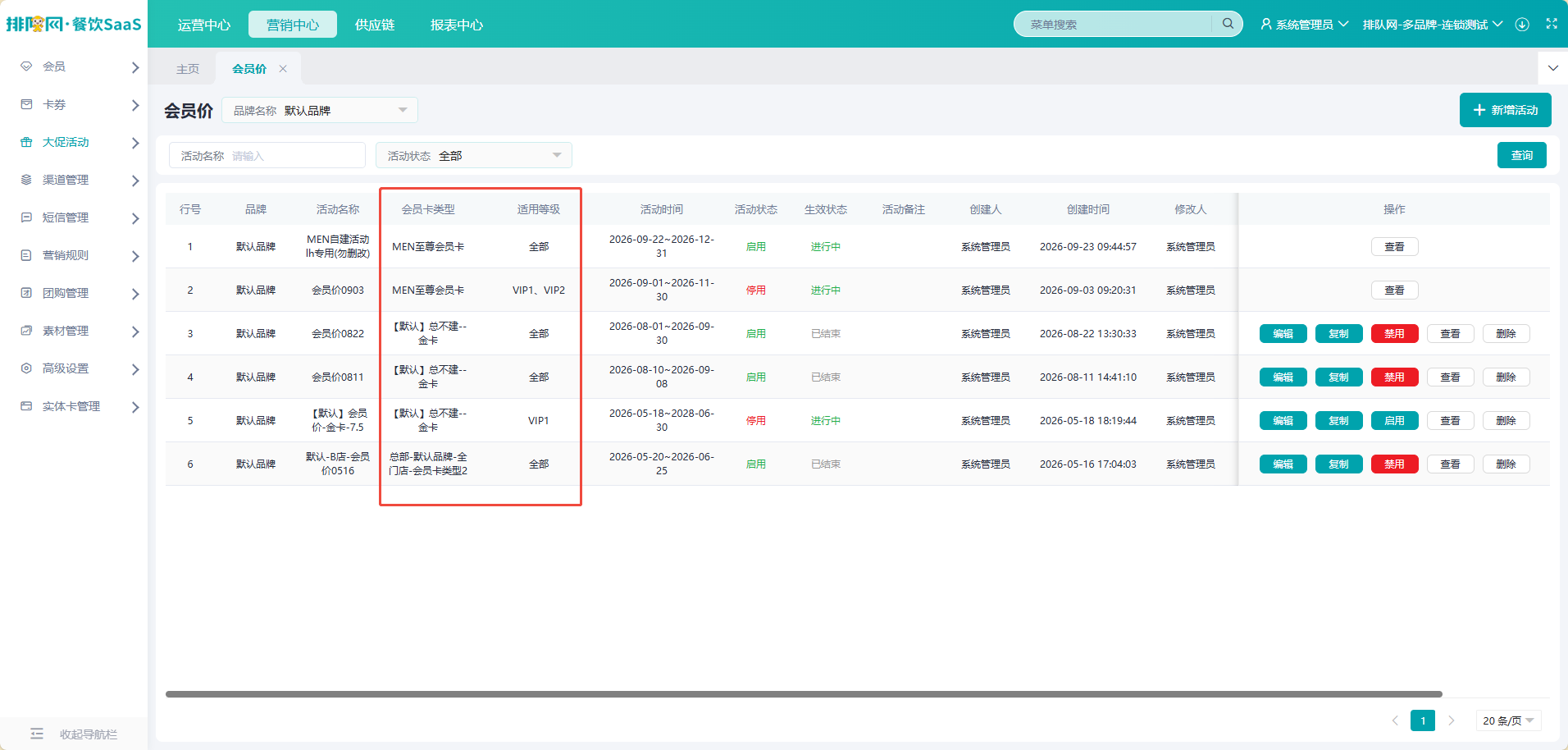
Task: Expand the 卡券 sidebar submenu arrow
Action: point(135,105)
